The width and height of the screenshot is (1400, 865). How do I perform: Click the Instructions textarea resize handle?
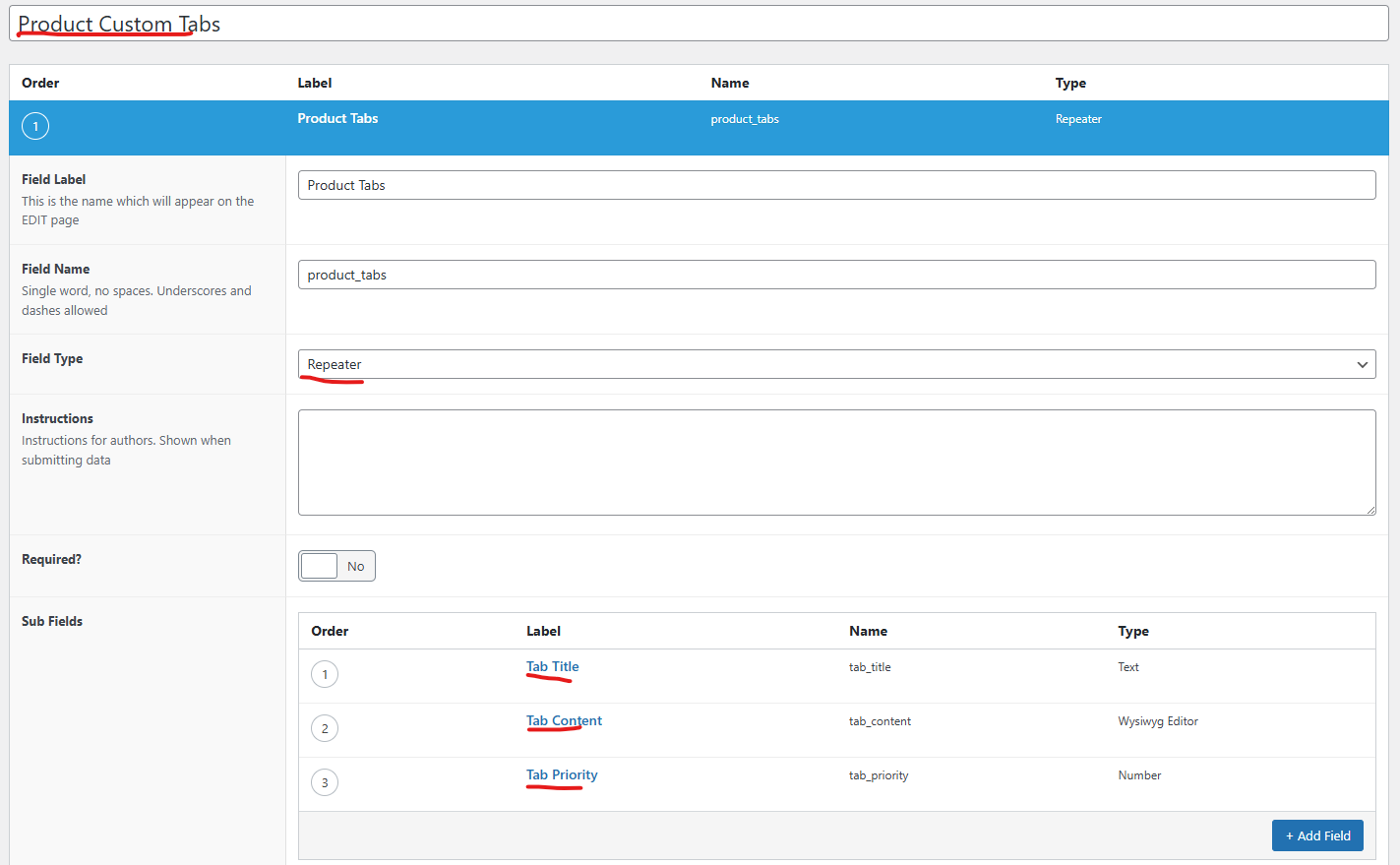tap(1370, 510)
